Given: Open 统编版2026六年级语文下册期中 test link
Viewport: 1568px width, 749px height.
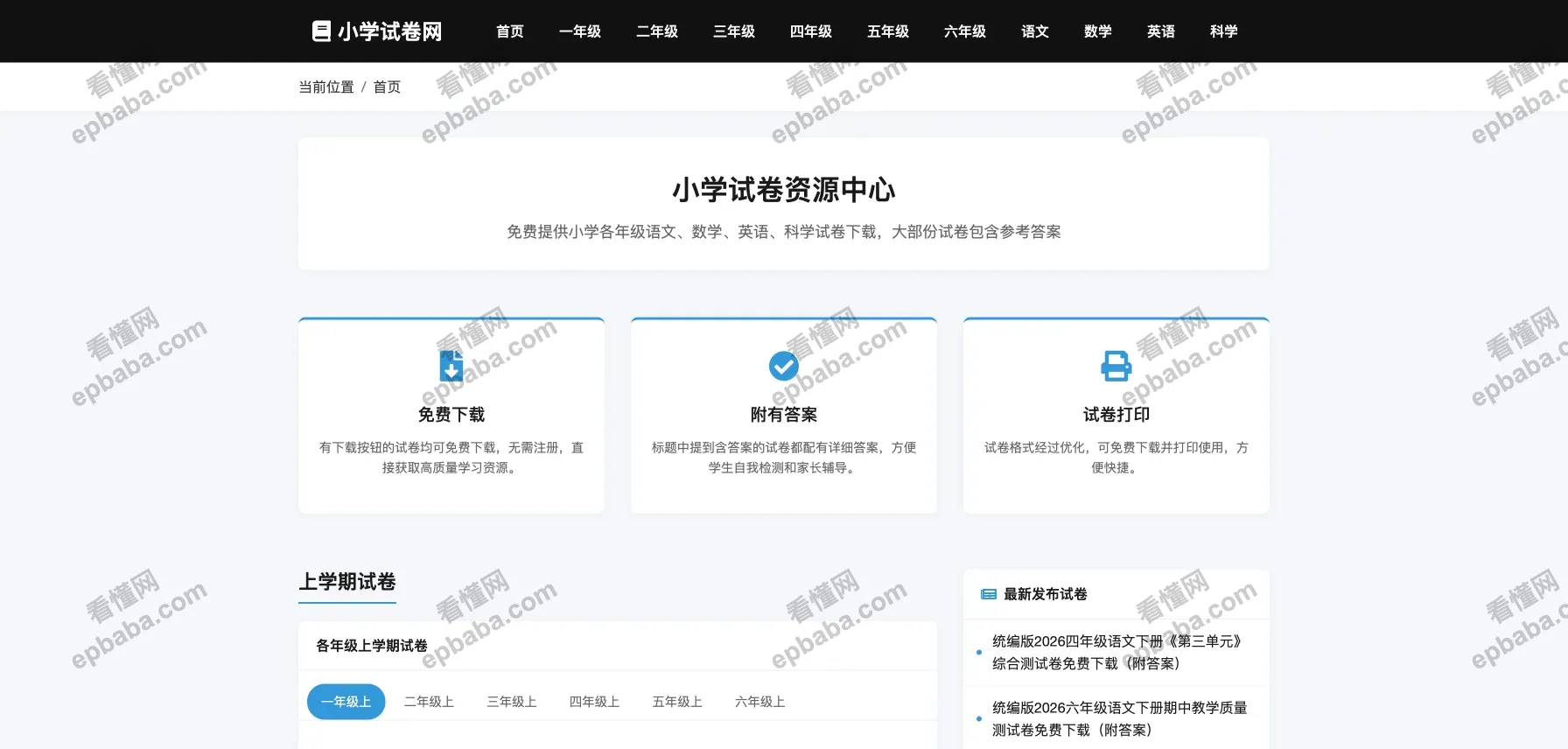Looking at the screenshot, I should (1120, 718).
